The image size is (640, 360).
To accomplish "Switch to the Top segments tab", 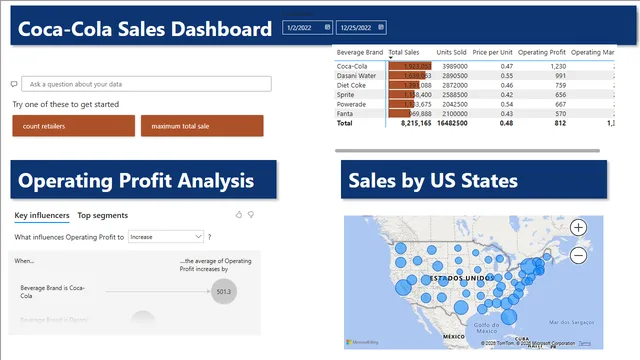I will click(x=103, y=215).
